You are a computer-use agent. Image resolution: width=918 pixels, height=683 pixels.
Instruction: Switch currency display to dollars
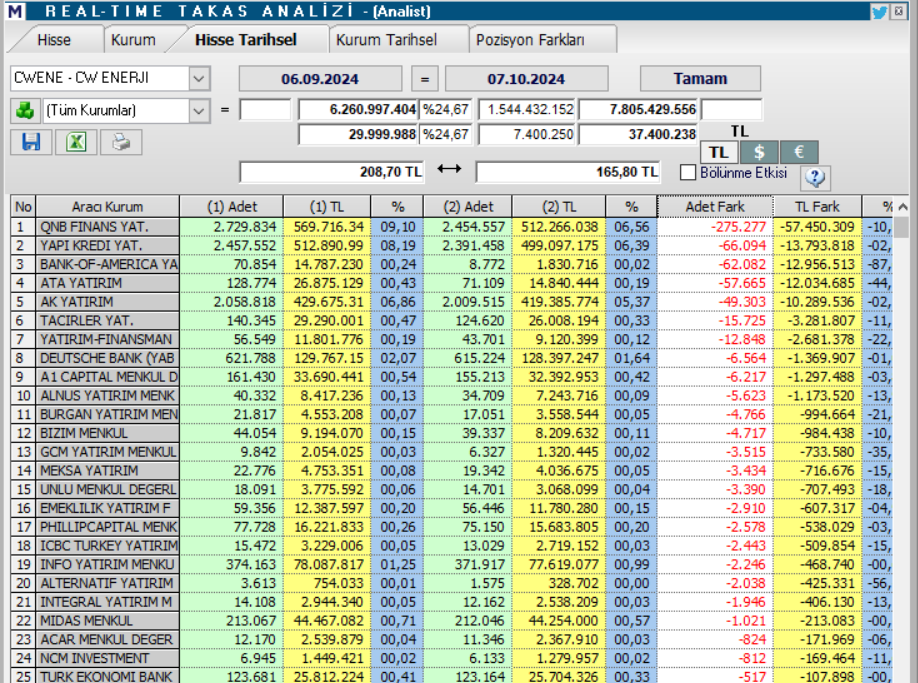(760, 151)
